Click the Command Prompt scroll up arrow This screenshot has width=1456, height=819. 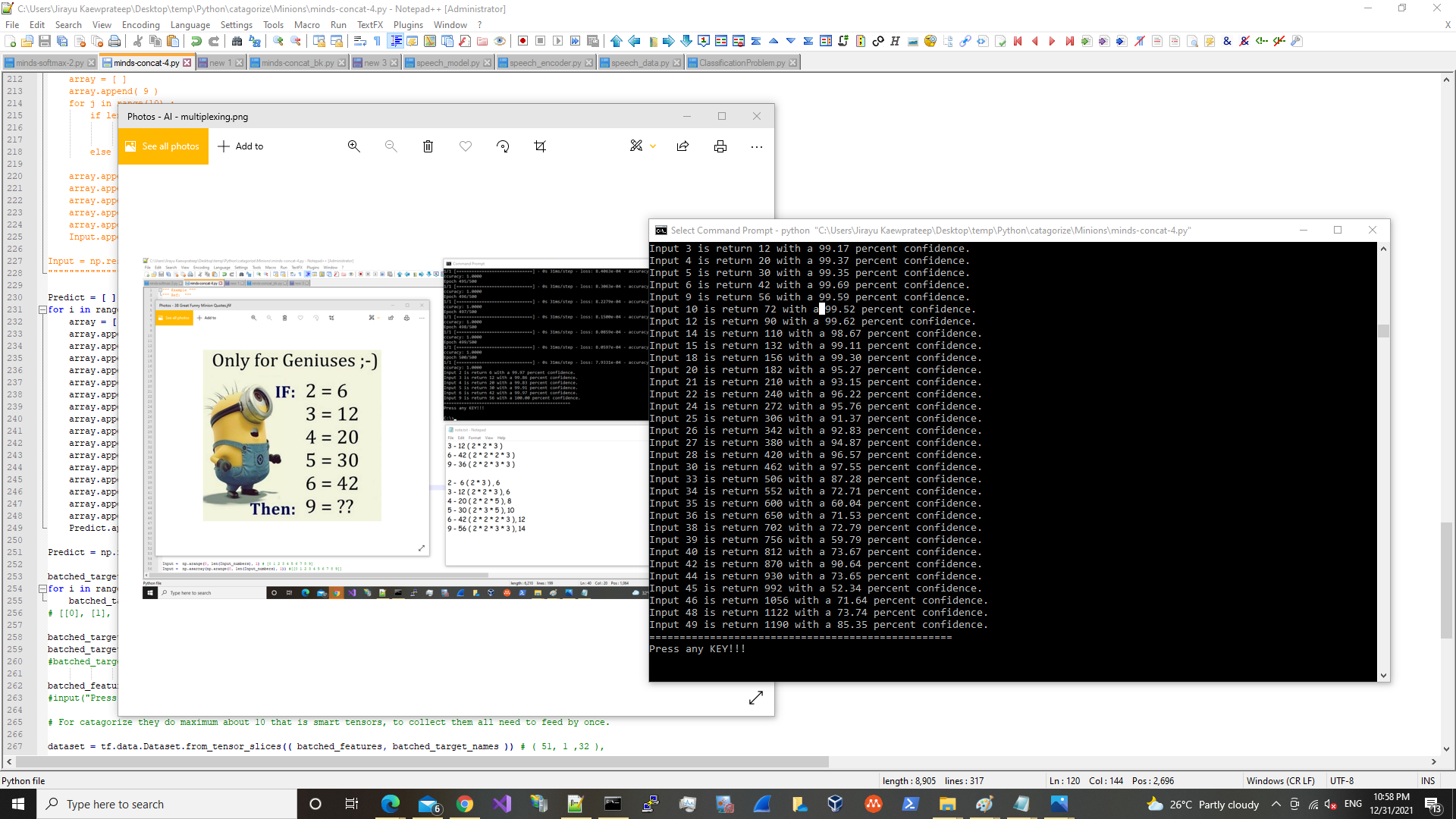tap(1383, 249)
